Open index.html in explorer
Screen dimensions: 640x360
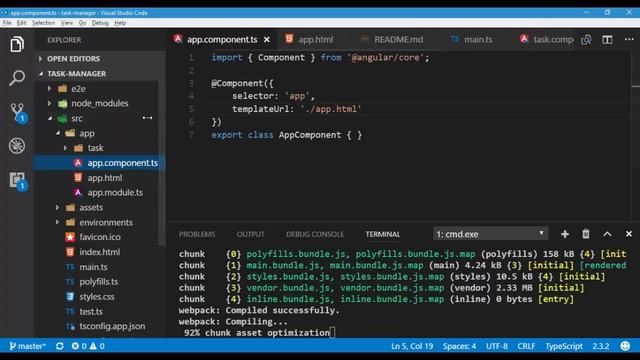[100, 252]
